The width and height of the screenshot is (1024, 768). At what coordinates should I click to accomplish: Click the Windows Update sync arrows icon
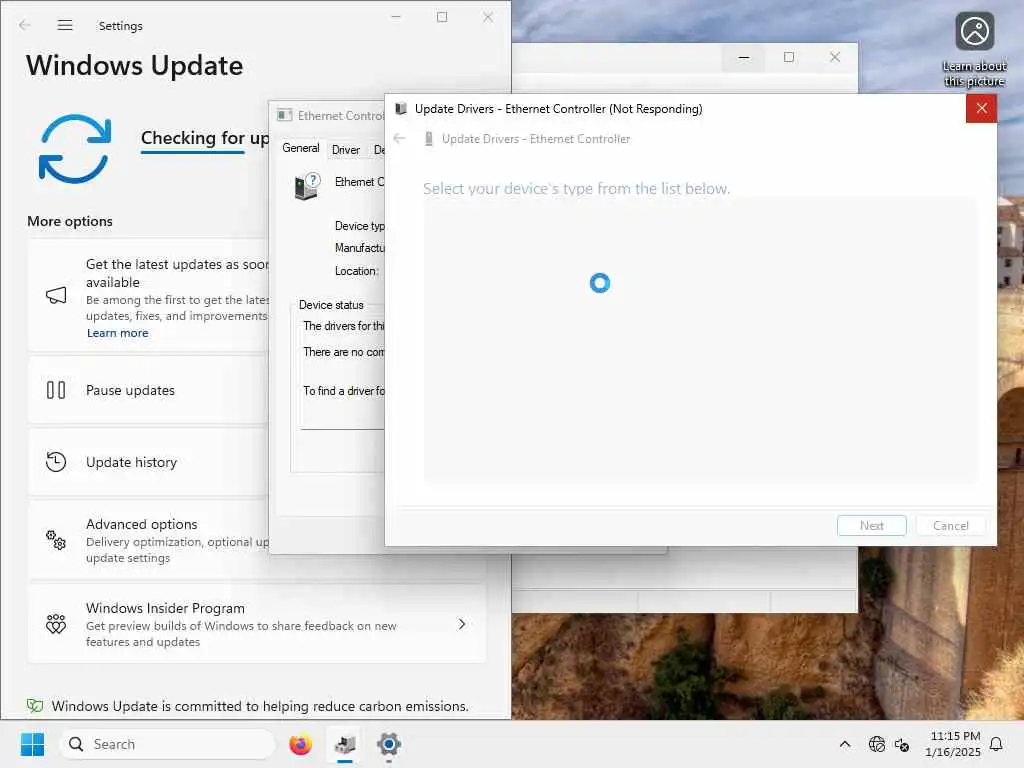click(x=74, y=149)
